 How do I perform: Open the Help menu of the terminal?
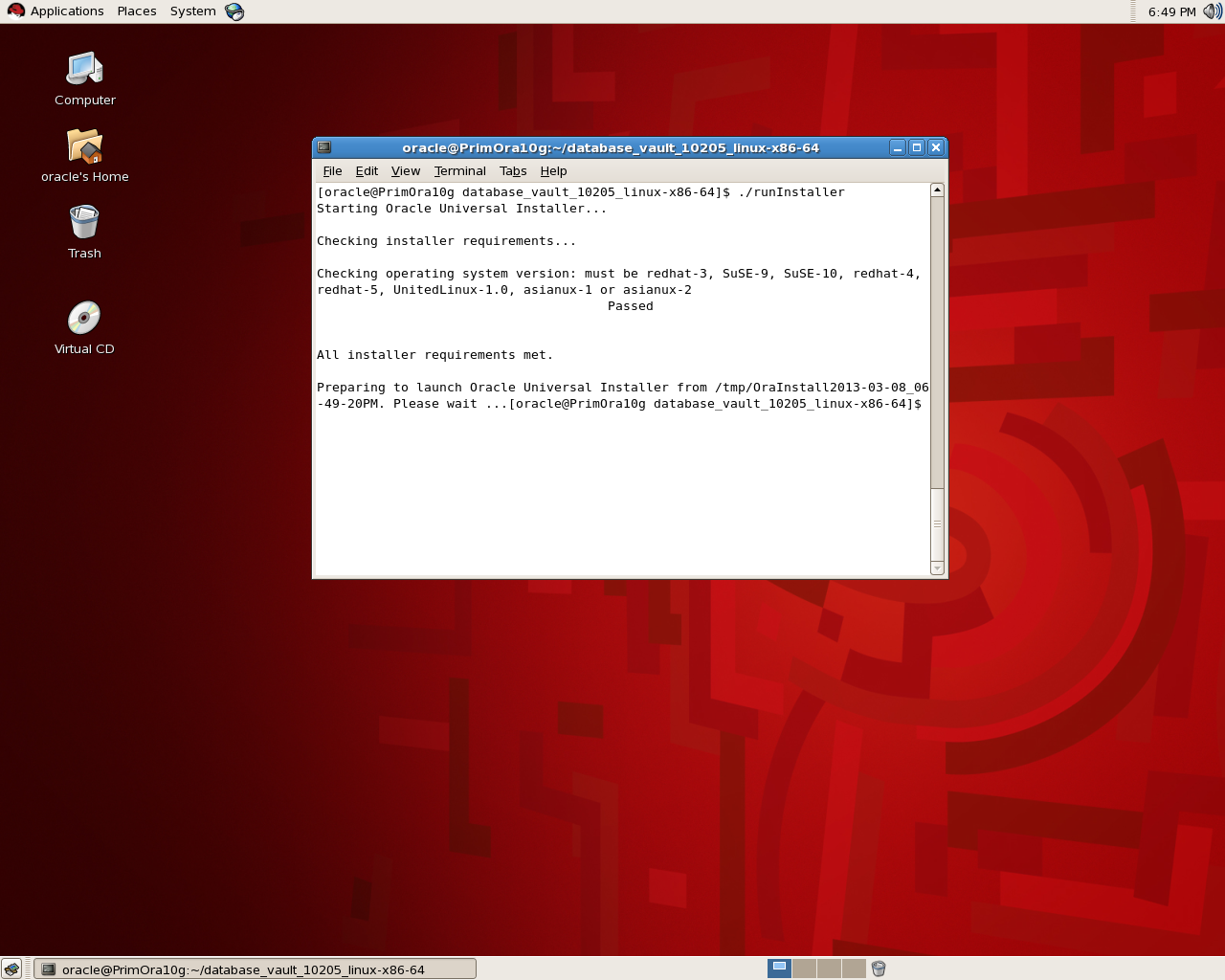pos(553,170)
